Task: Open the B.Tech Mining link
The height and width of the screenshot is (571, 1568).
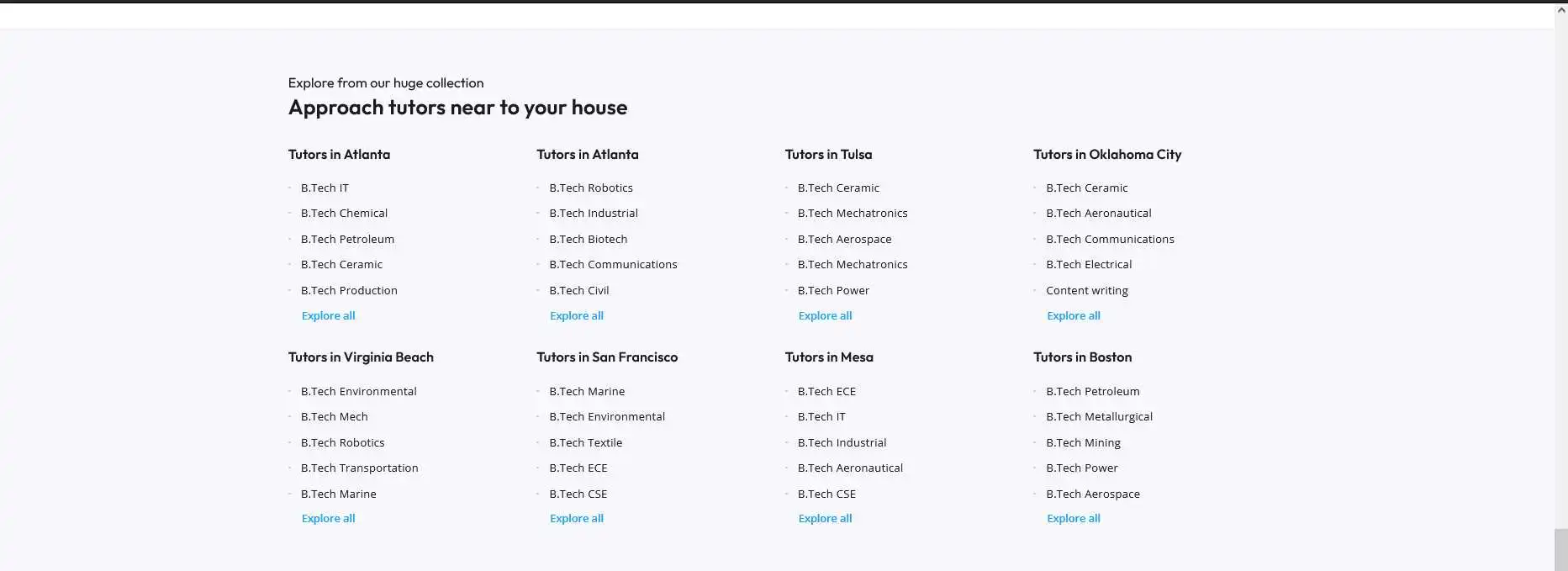Action: pyautogui.click(x=1083, y=442)
